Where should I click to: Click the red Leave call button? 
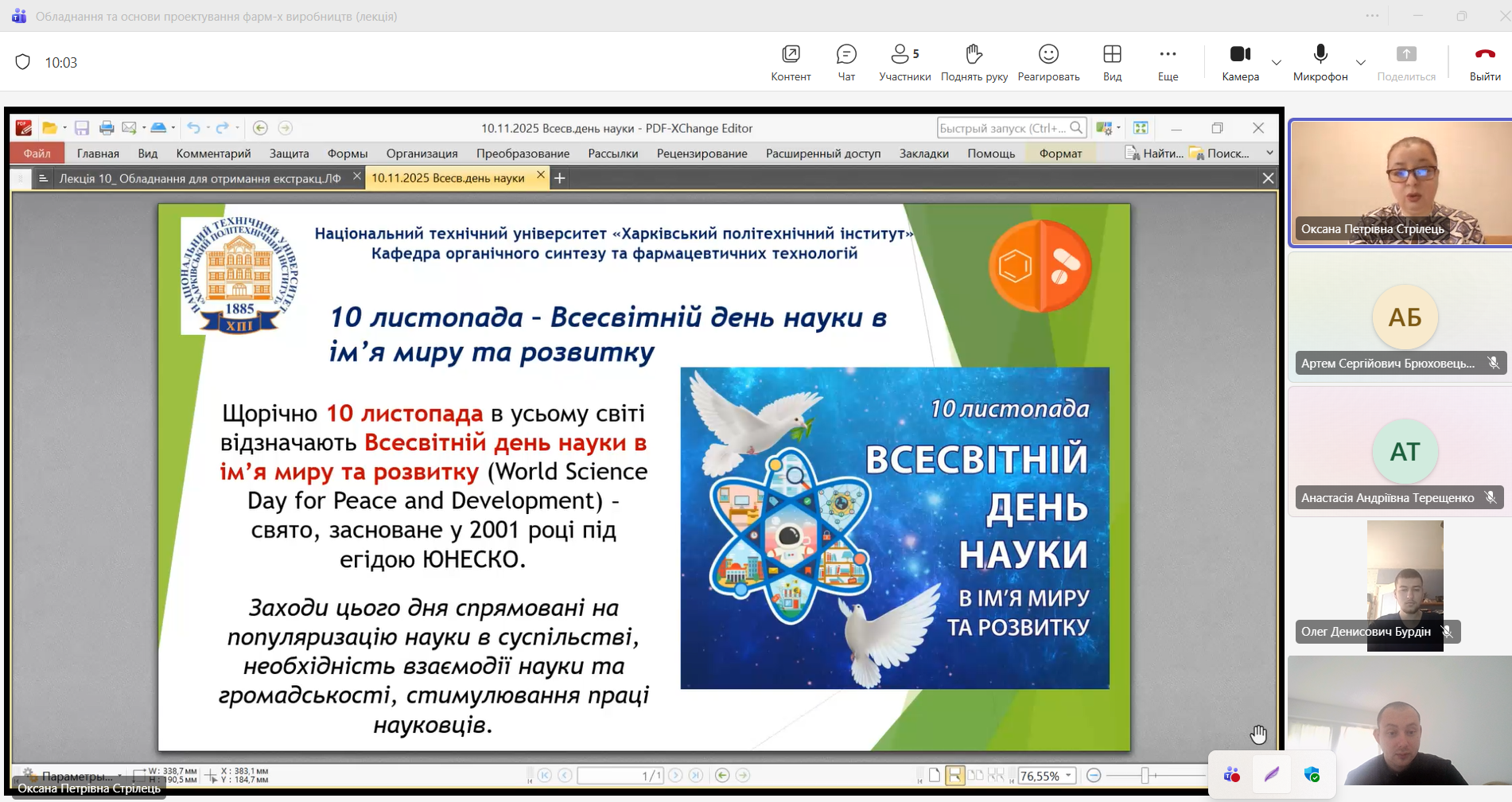[1484, 62]
